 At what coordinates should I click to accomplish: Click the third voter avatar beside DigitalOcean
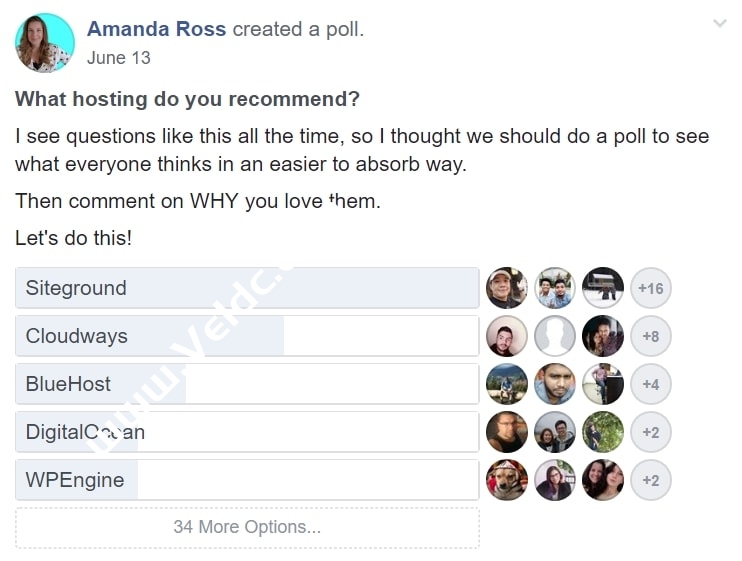pos(603,432)
